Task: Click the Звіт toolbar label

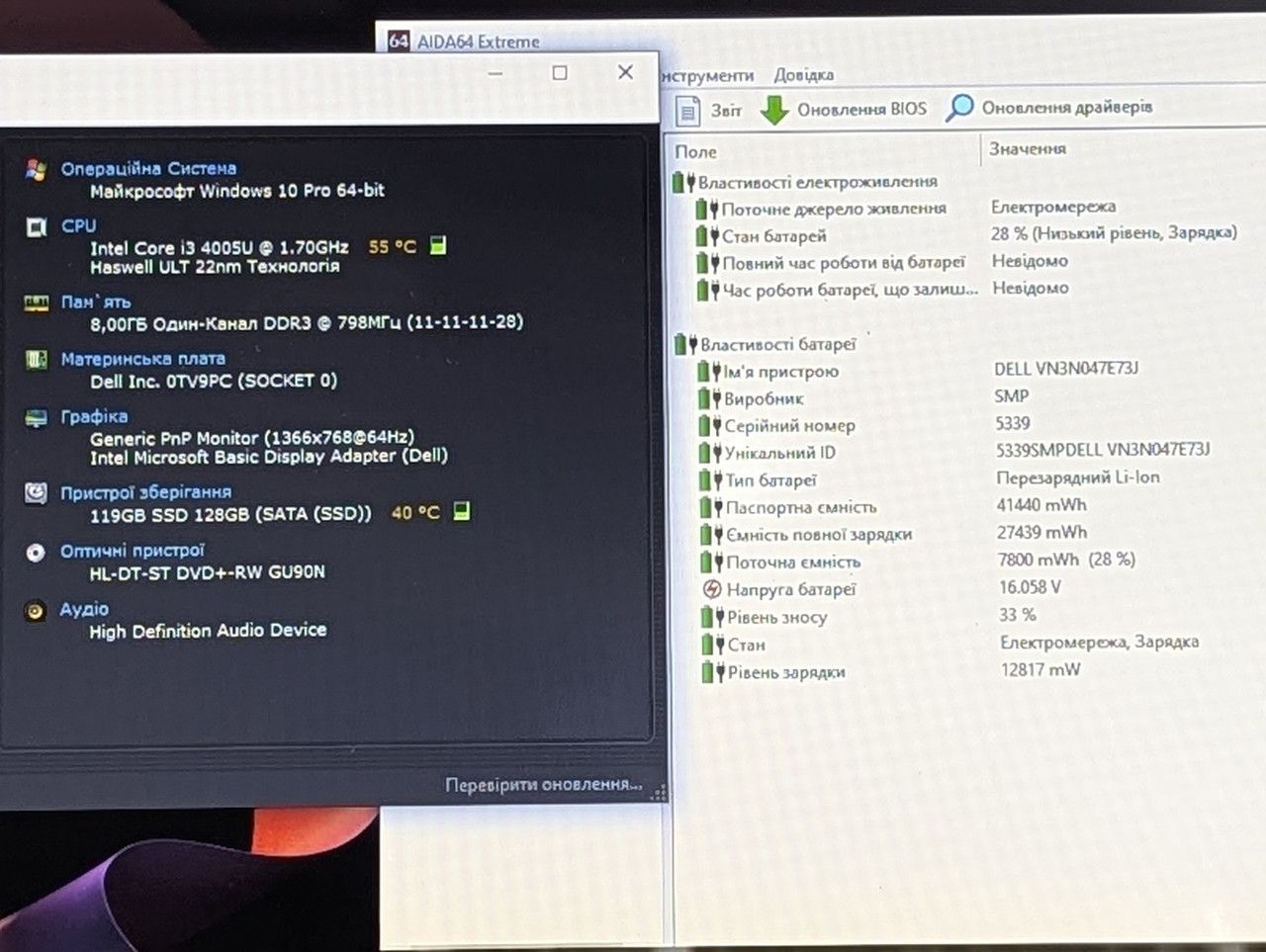Action: (726, 111)
